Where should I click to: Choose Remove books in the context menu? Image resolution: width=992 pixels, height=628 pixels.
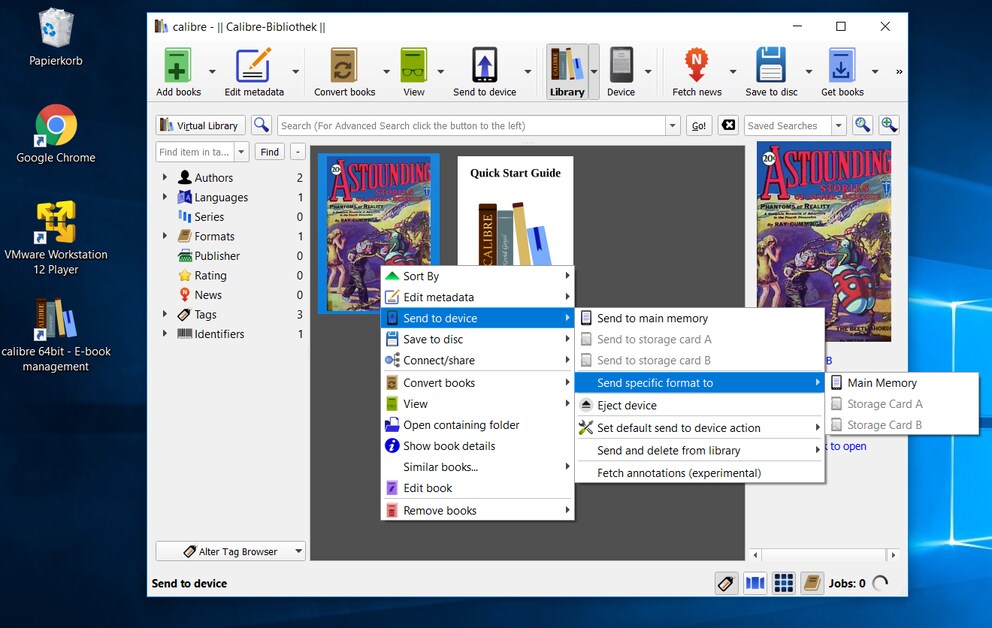pyautogui.click(x=478, y=510)
